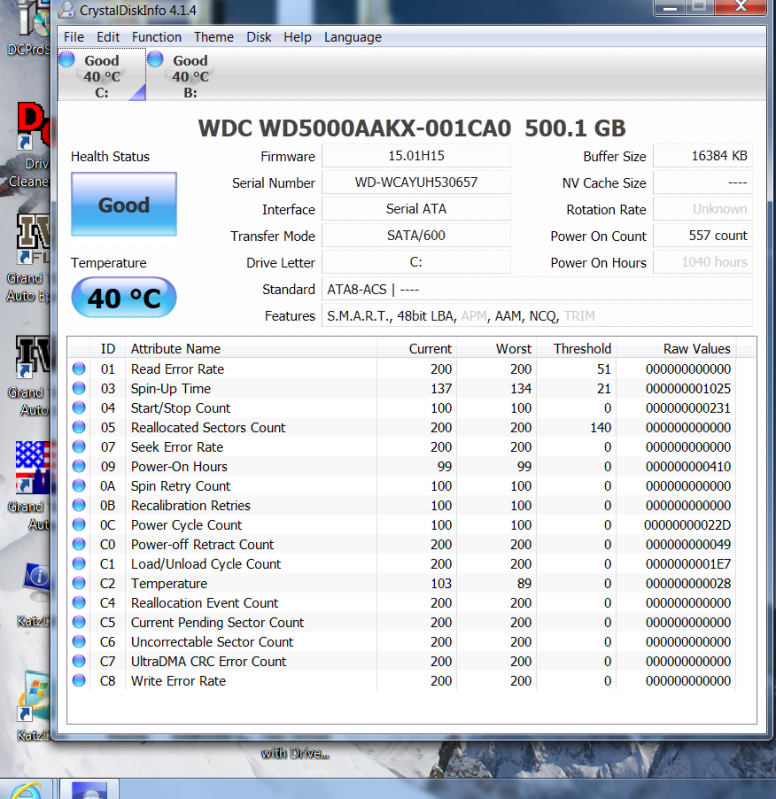
Task: Open the Theme menu
Action: click(213, 37)
